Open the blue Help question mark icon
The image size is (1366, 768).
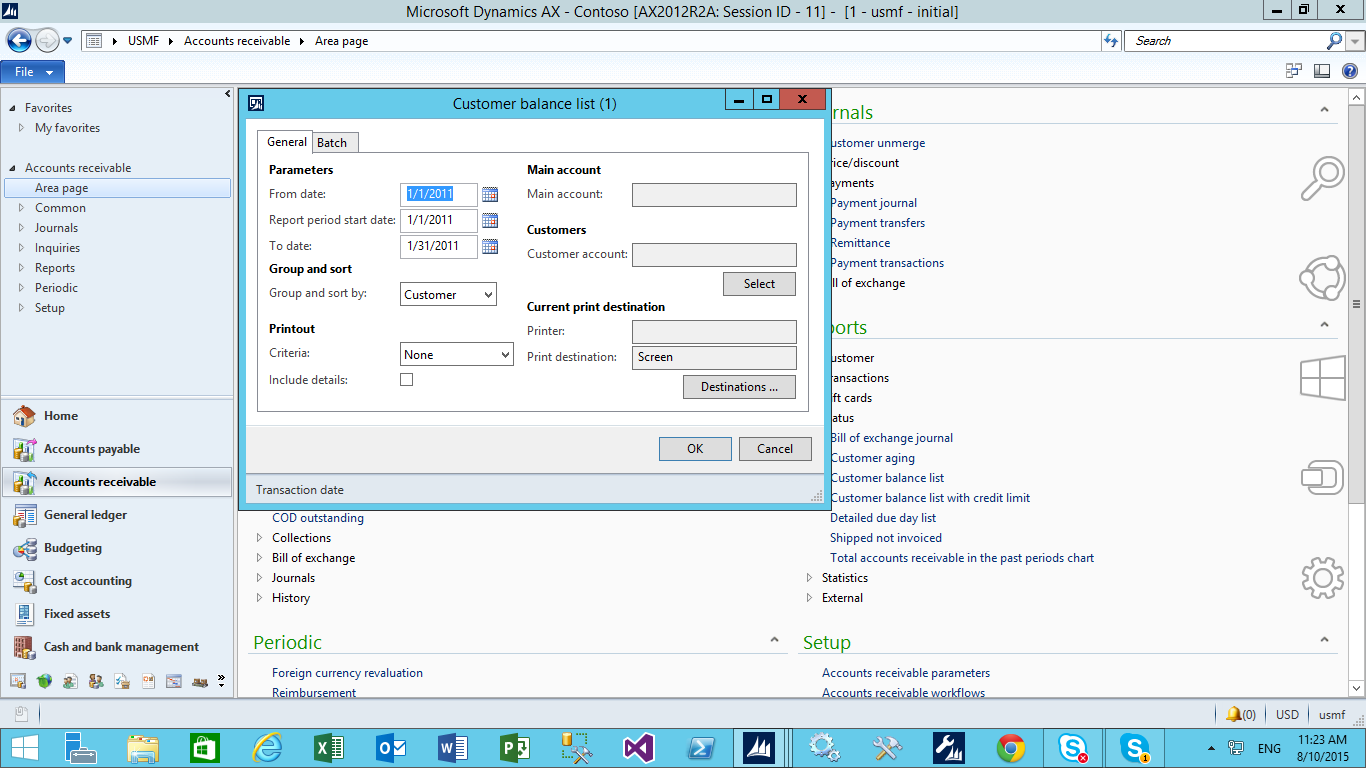[x=1349, y=71]
